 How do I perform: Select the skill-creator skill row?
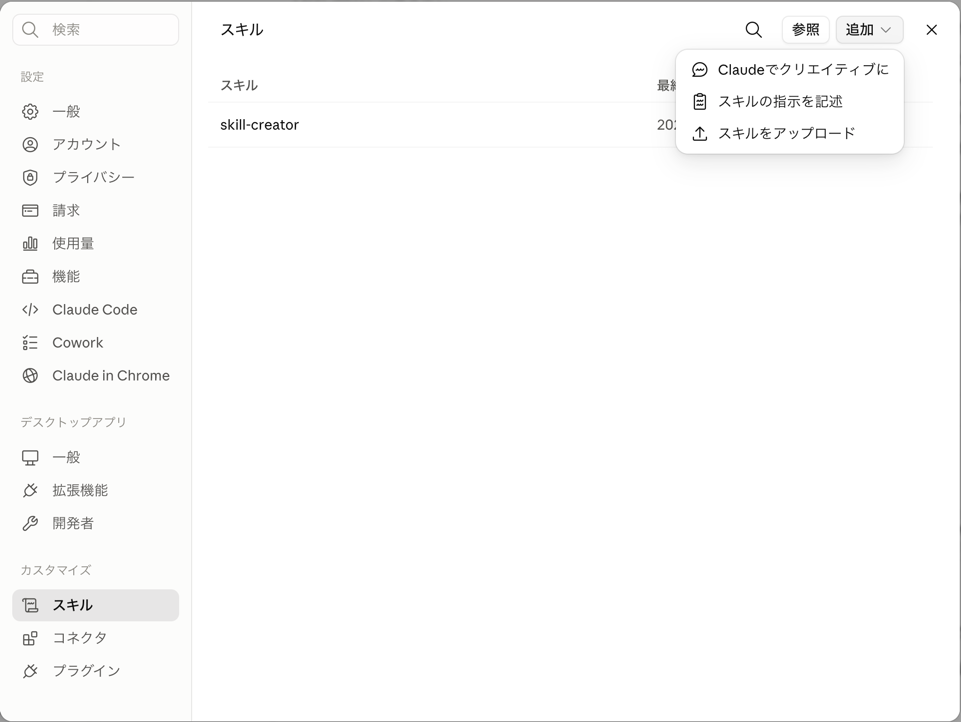click(570, 125)
